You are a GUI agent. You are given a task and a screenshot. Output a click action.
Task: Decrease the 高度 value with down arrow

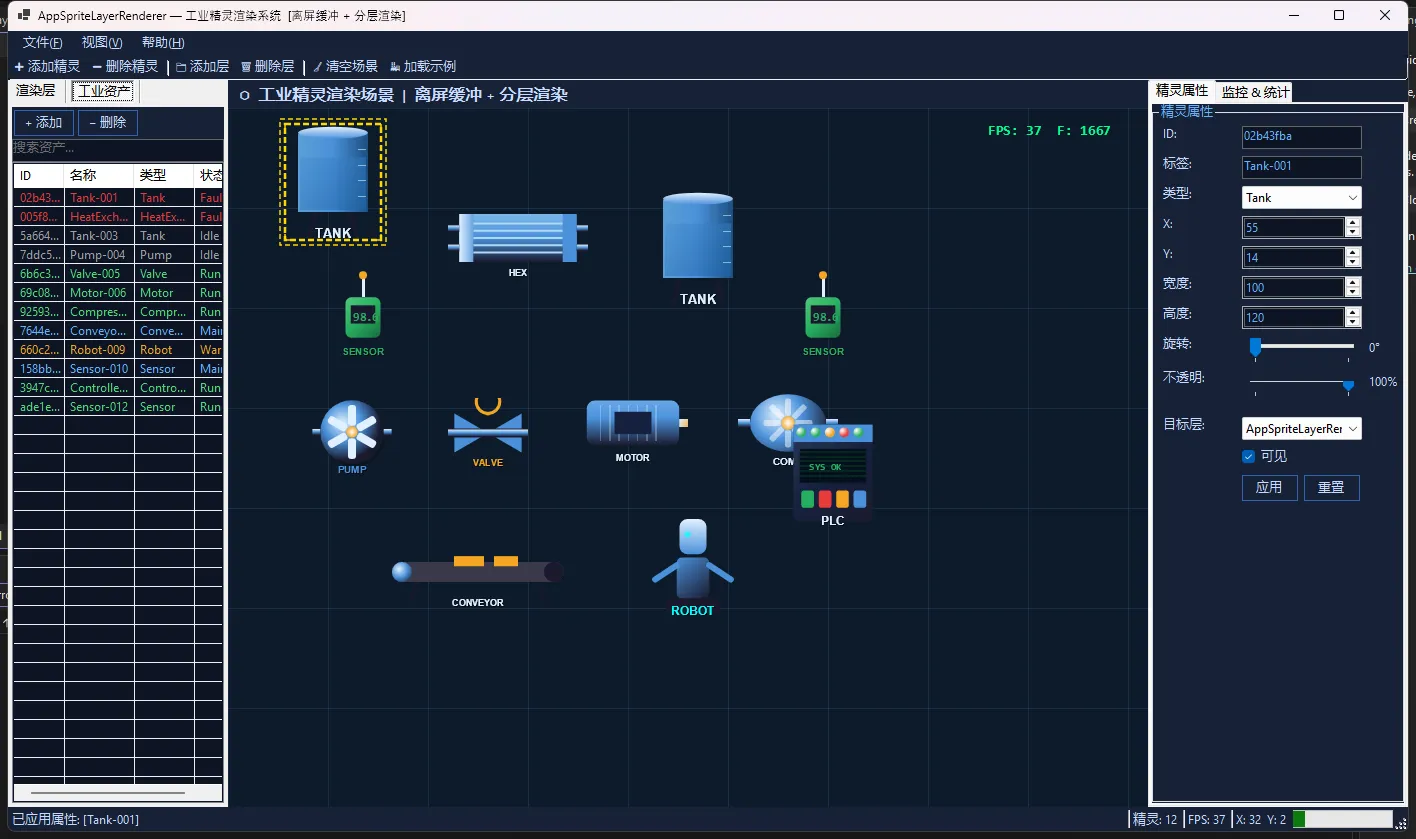tap(1353, 322)
